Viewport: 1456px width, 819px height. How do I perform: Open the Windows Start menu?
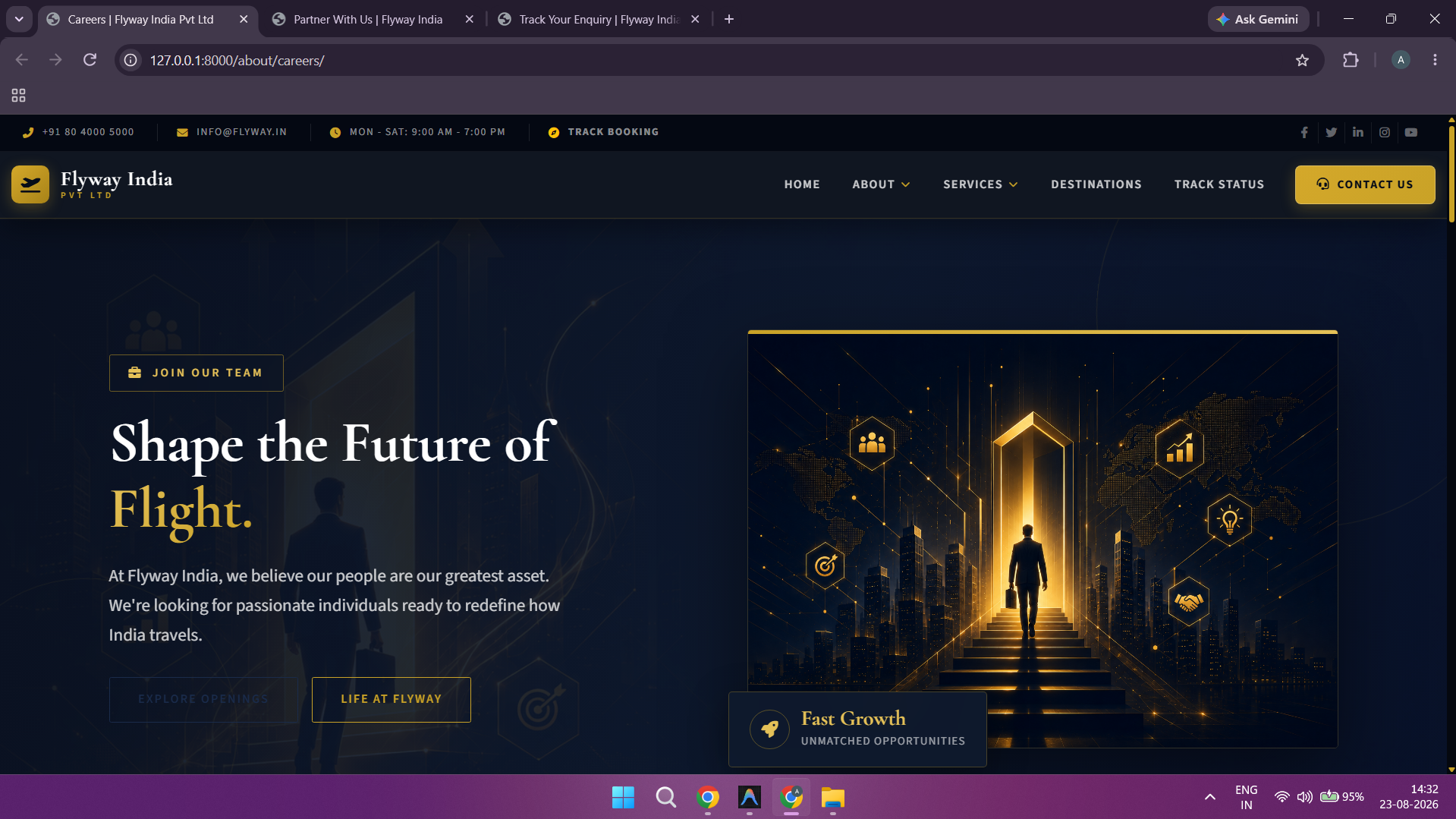tap(623, 797)
